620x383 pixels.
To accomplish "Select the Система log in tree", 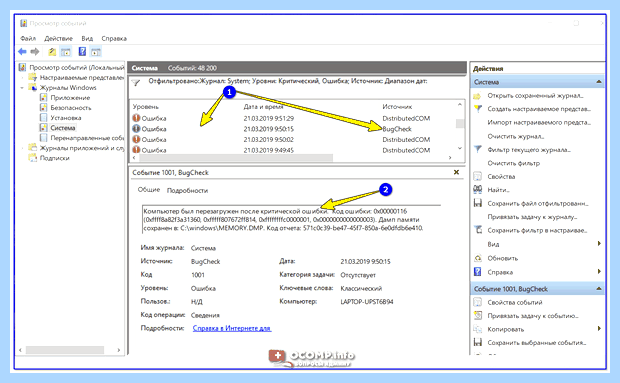I will [x=62, y=128].
